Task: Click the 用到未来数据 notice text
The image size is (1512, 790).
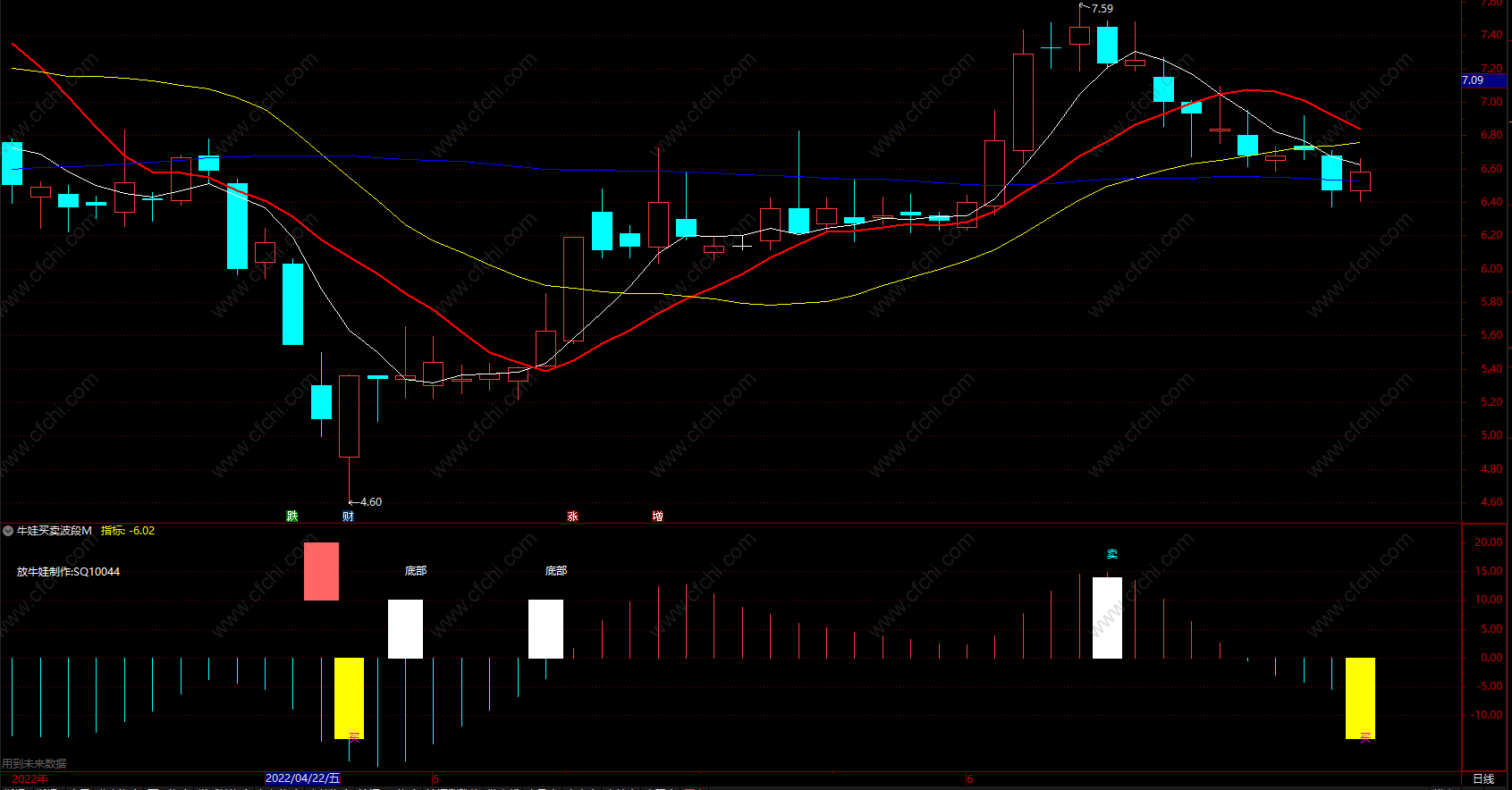Action: pos(34,764)
